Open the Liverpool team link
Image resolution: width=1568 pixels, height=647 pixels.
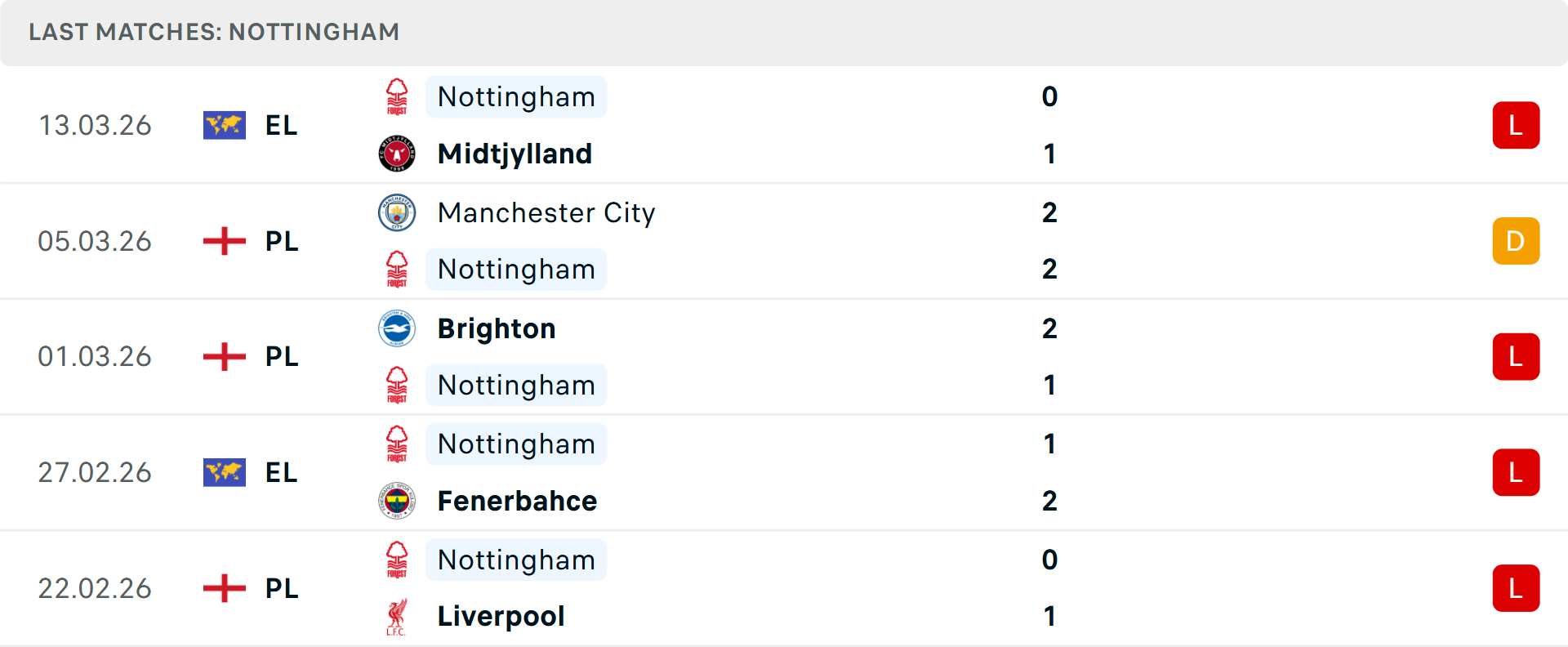tap(501, 617)
